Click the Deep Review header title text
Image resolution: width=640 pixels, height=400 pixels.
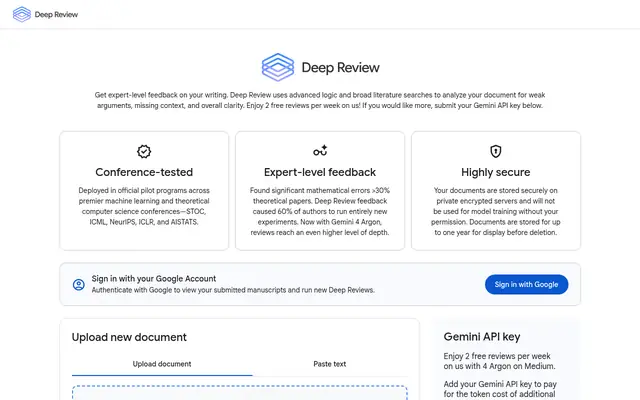56,15
